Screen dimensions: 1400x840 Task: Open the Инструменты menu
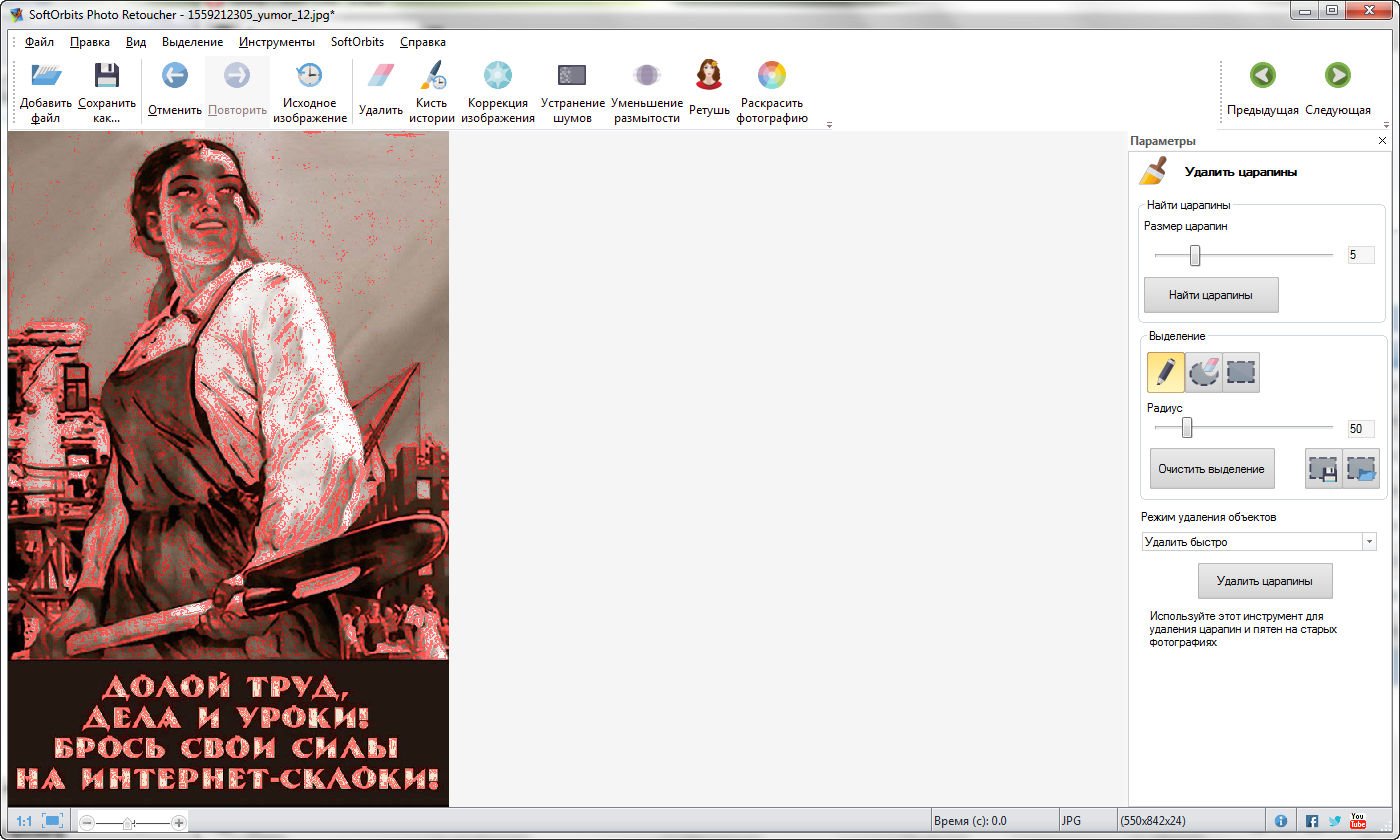point(277,42)
